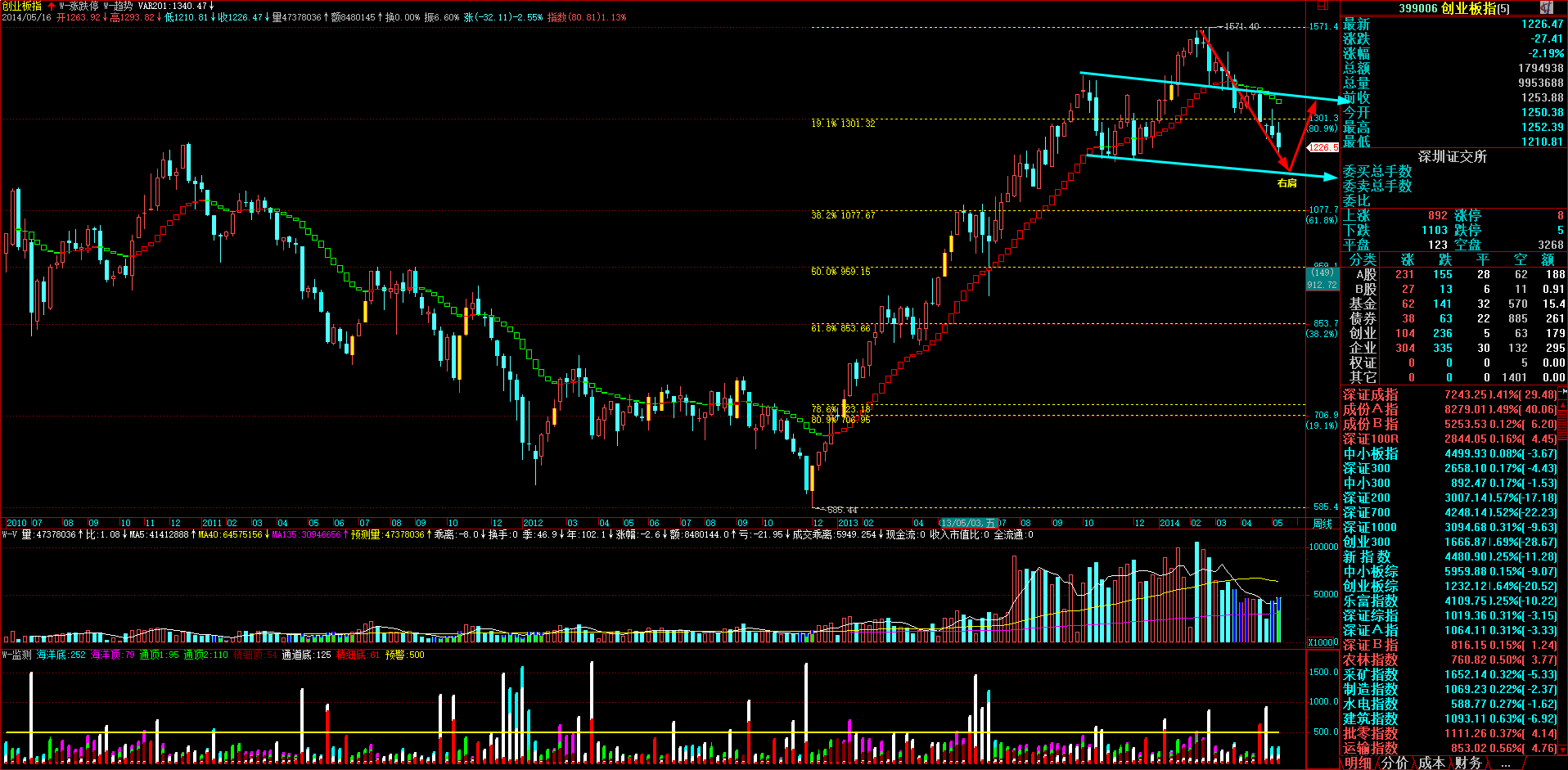The width and height of the screenshot is (1568, 770).
Task: Click the 912.72 highlighted price tag
Action: click(x=1322, y=285)
